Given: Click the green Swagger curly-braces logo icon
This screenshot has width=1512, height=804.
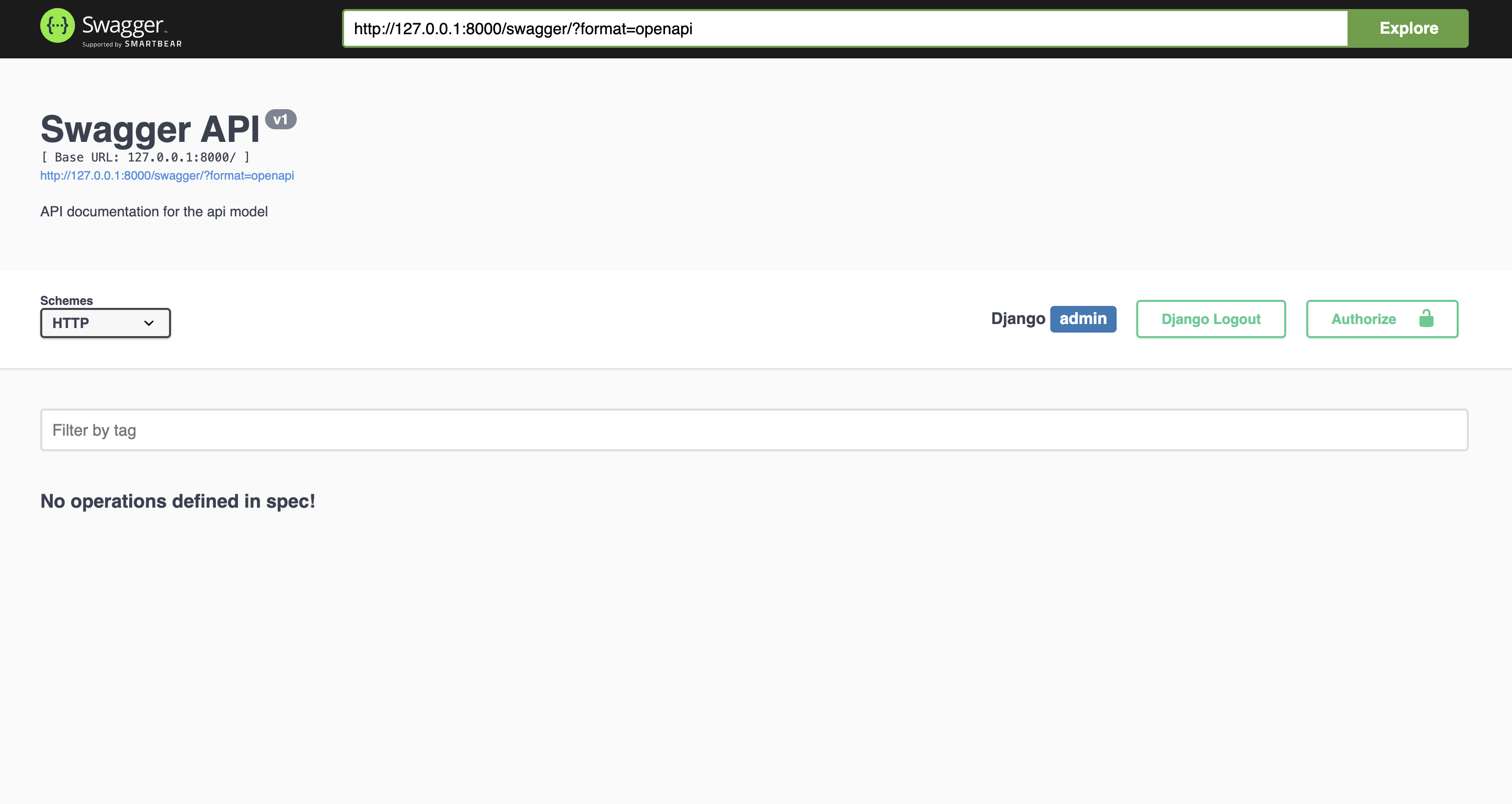Looking at the screenshot, I should [57, 26].
